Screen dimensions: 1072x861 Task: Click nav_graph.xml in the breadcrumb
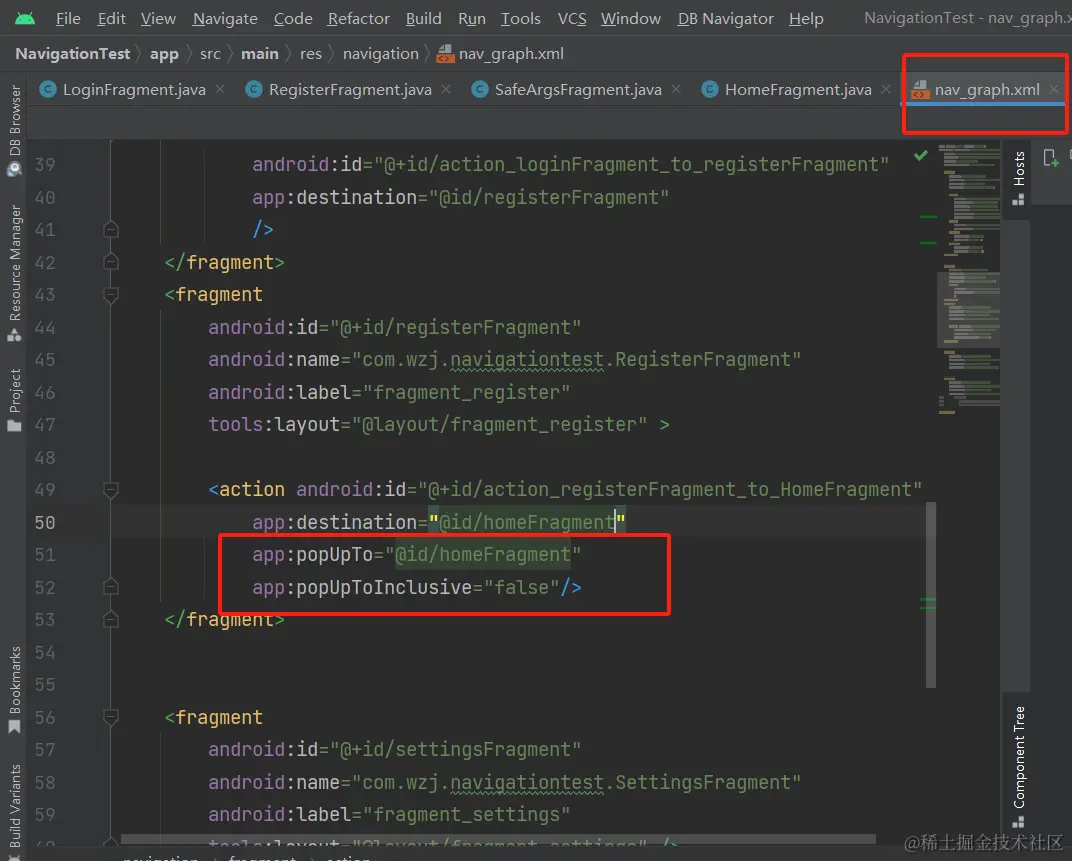pyautogui.click(x=500, y=53)
